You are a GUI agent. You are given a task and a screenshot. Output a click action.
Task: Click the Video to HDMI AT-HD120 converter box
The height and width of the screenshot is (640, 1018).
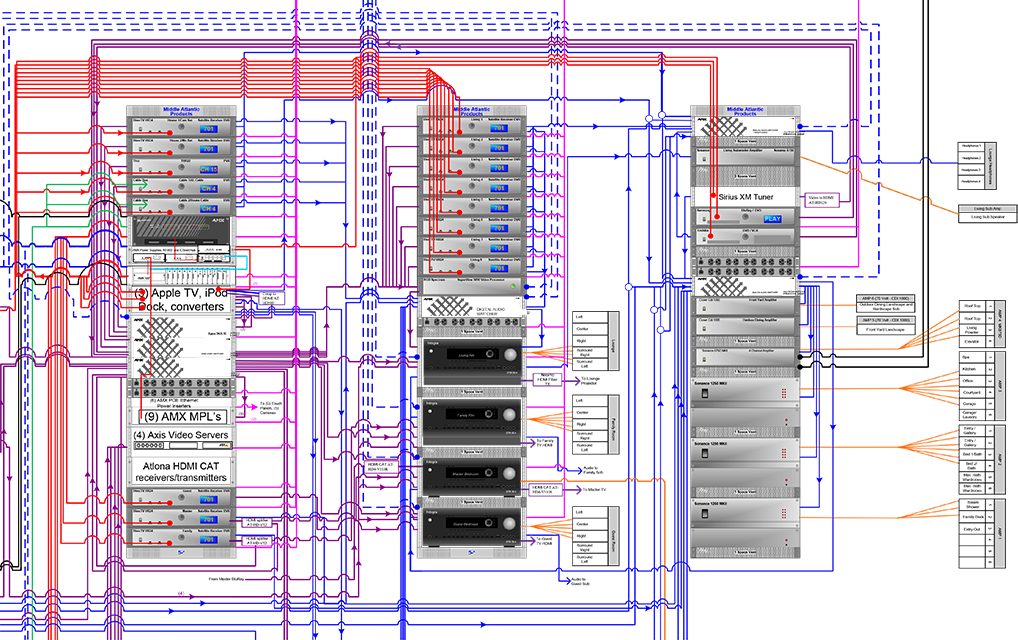821,200
